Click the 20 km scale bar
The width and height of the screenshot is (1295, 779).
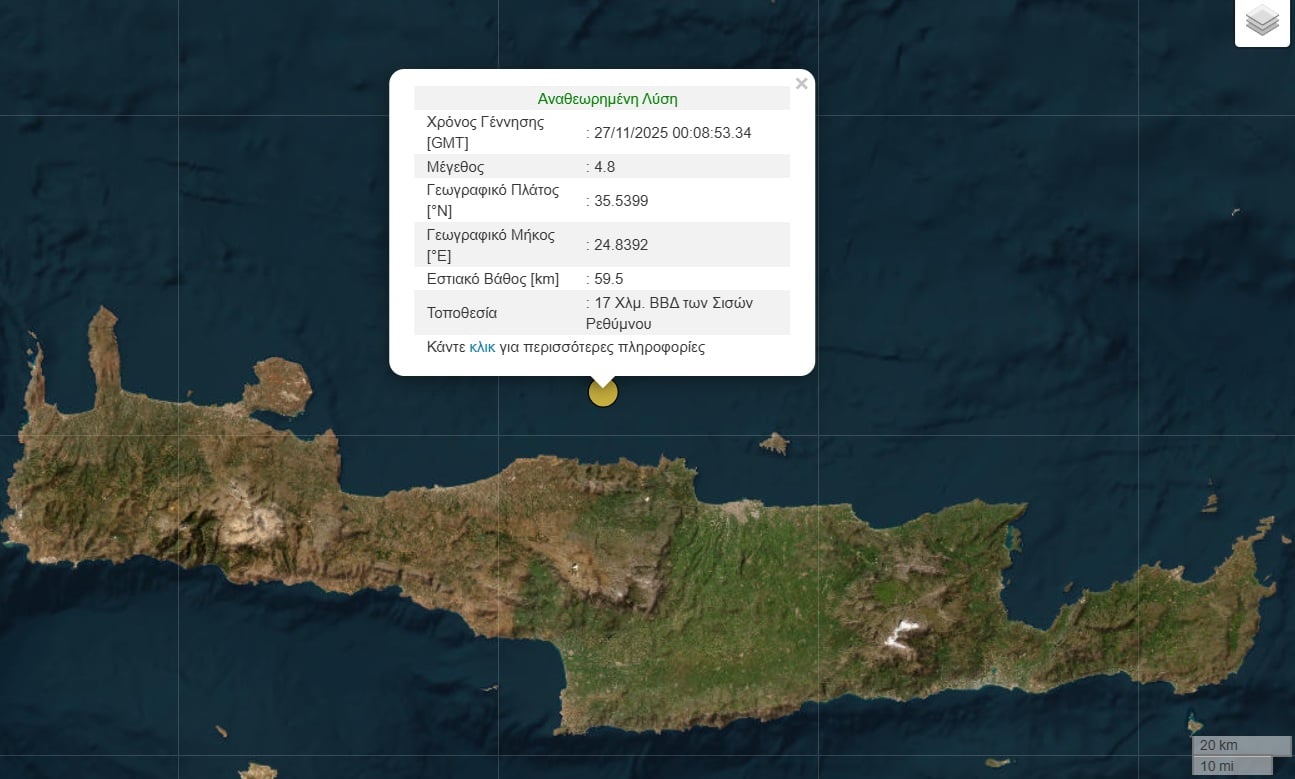(x=1241, y=745)
